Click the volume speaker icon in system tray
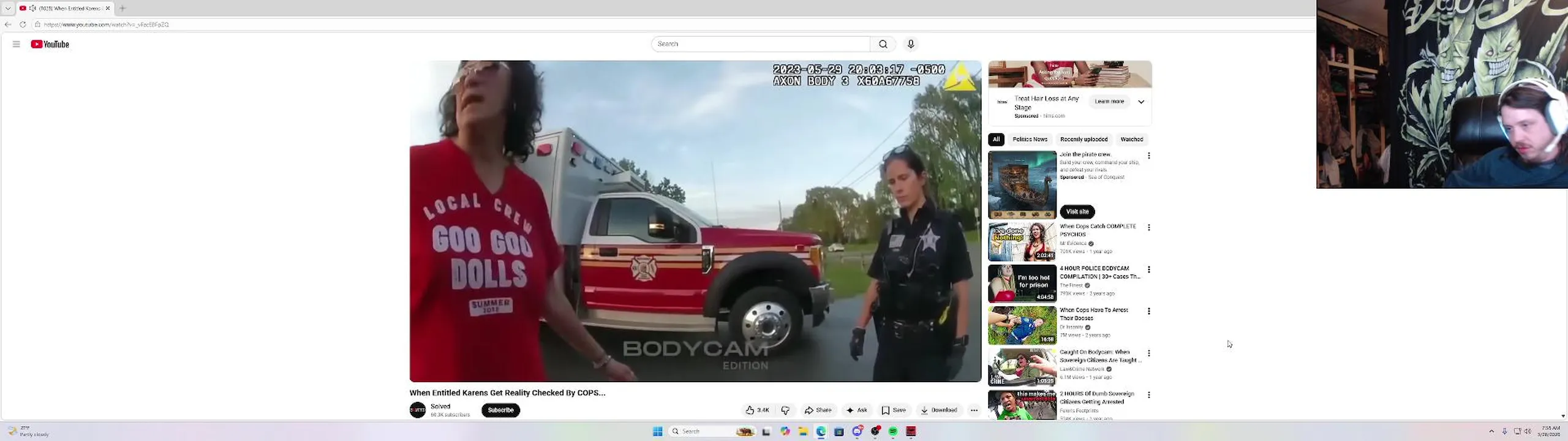The height and width of the screenshot is (441, 1568). [x=1528, y=432]
